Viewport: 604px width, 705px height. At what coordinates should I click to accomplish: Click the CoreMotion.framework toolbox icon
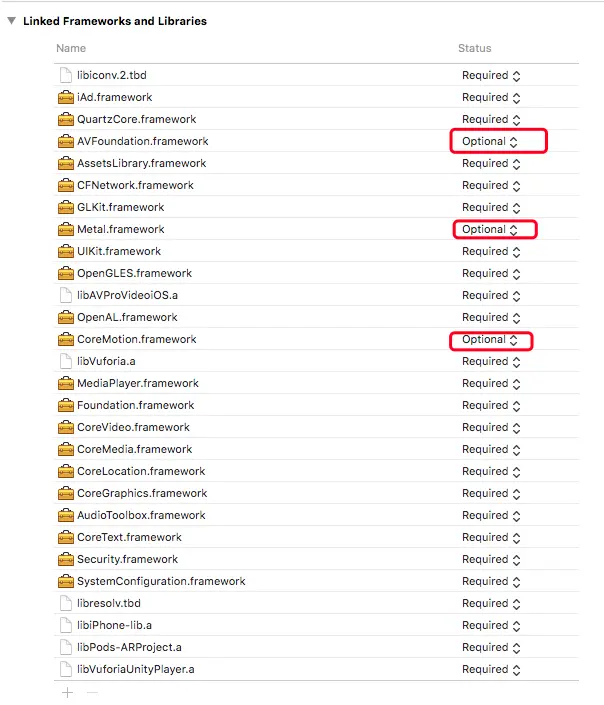tap(66, 339)
